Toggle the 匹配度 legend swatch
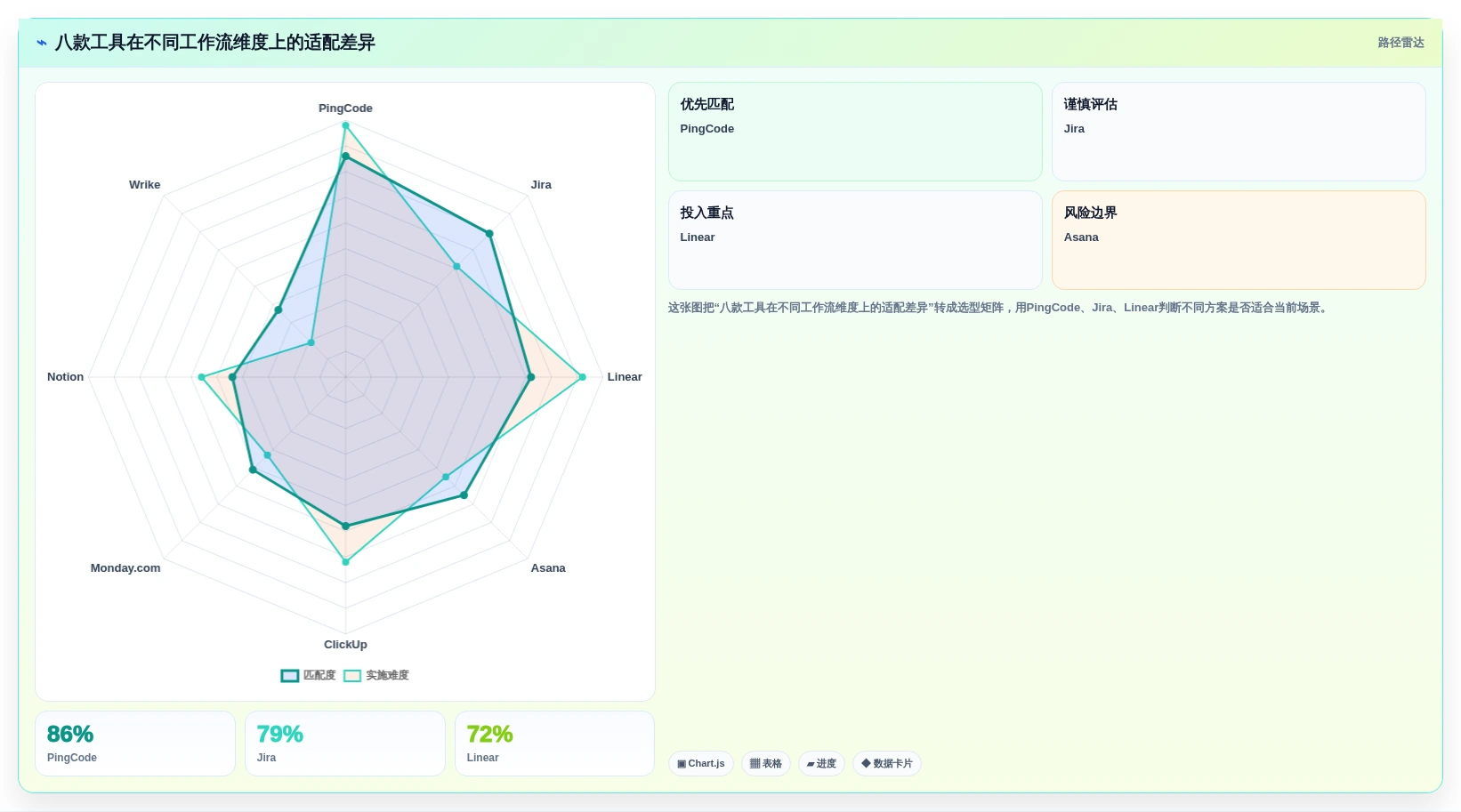 tap(290, 676)
